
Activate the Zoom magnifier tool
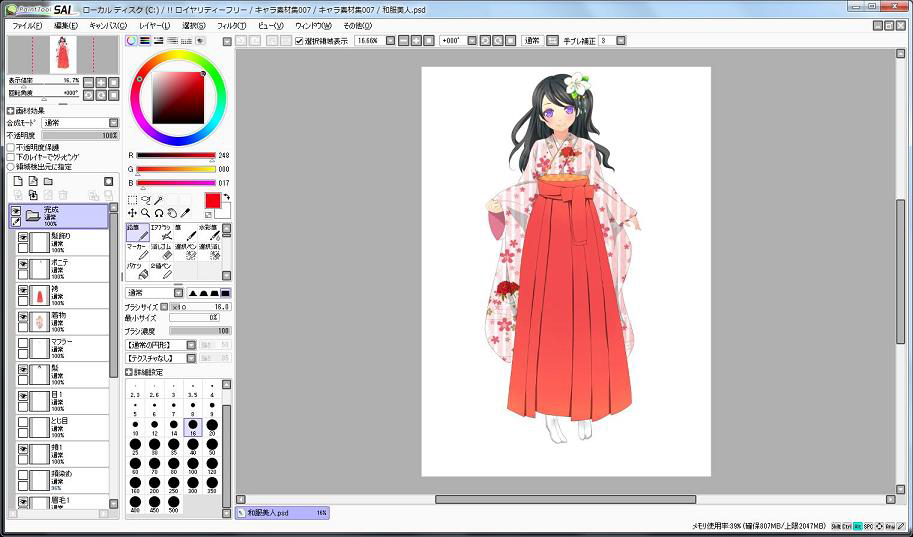pyautogui.click(x=145, y=213)
